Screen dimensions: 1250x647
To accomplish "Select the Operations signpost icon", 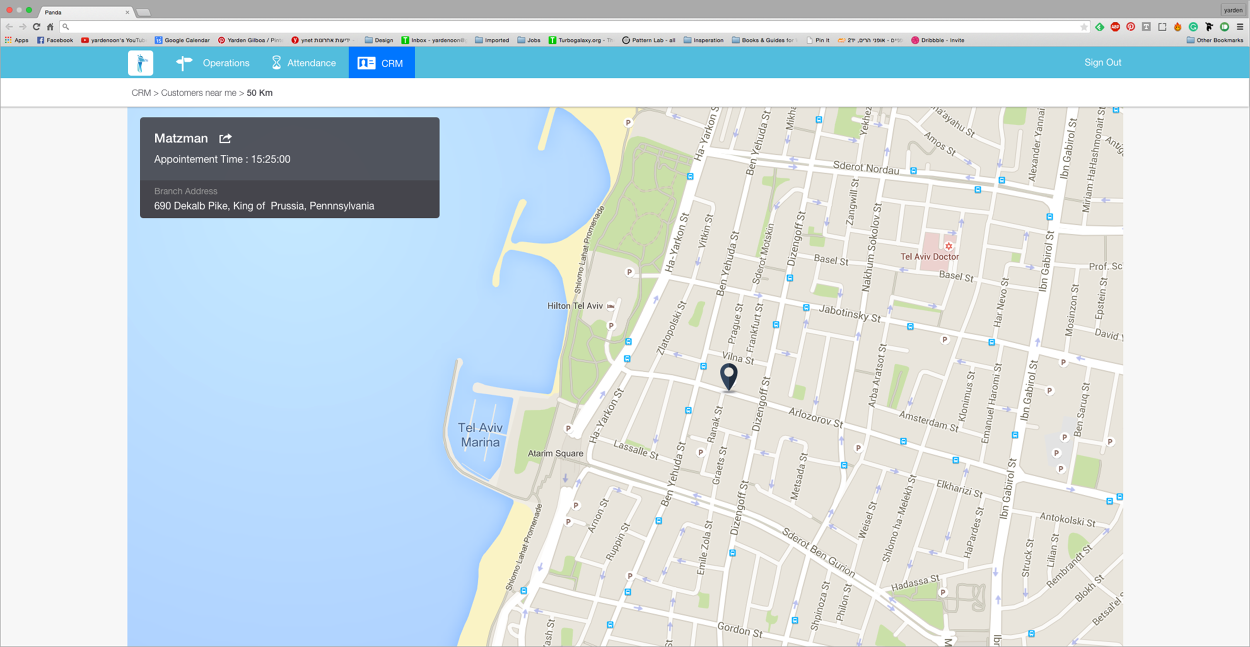I will point(184,62).
